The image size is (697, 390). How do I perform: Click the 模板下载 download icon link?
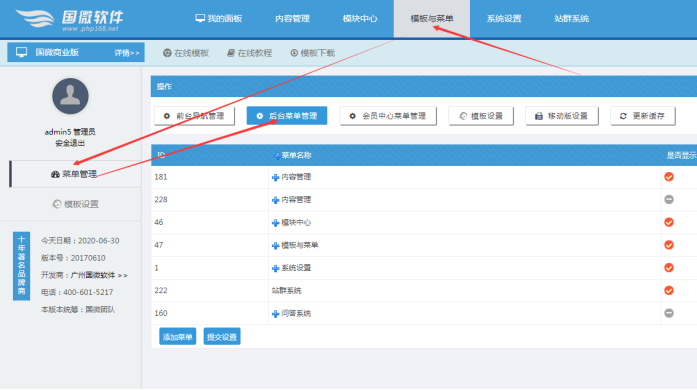pos(312,53)
